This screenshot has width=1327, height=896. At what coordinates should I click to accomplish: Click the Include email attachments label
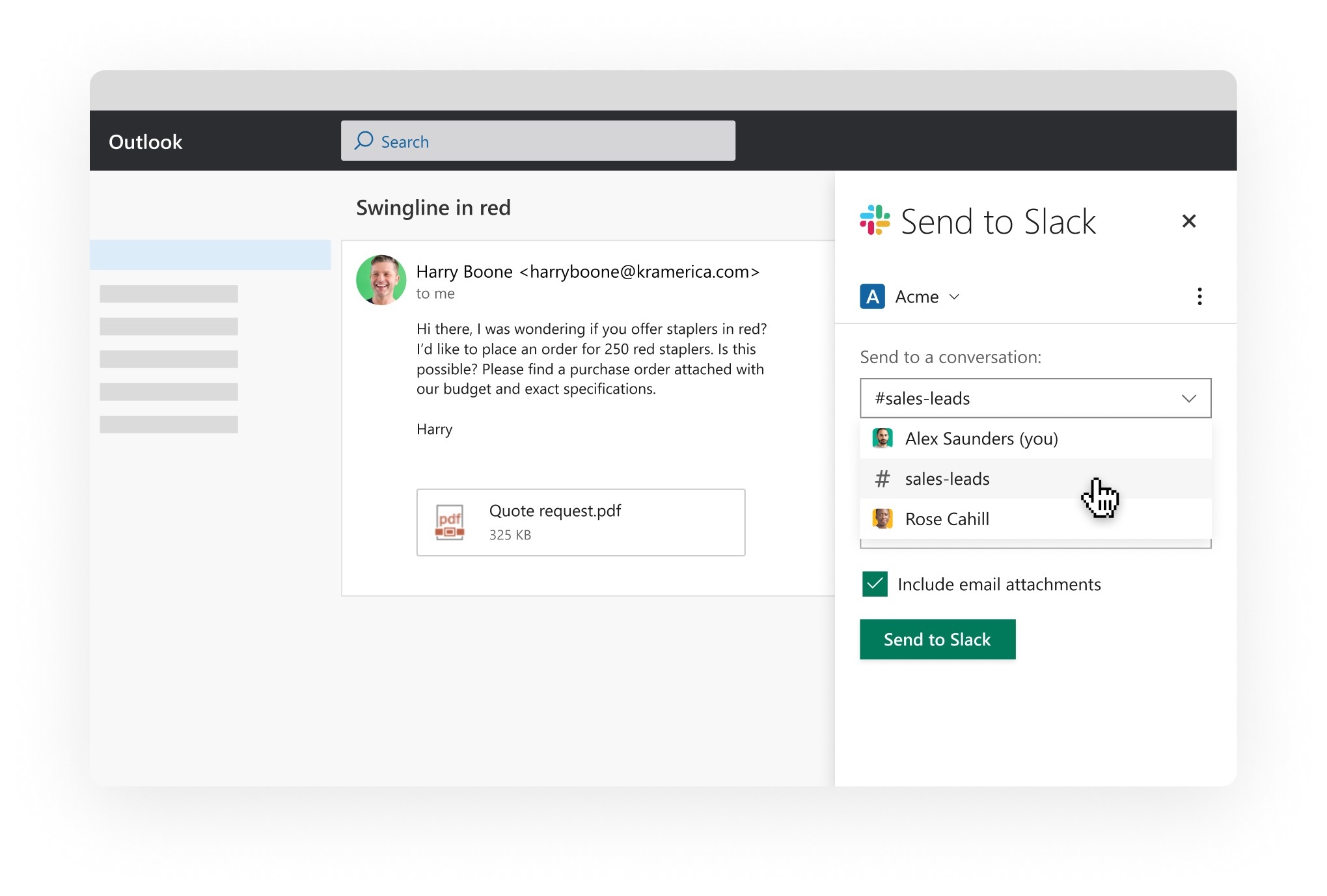point(999,584)
